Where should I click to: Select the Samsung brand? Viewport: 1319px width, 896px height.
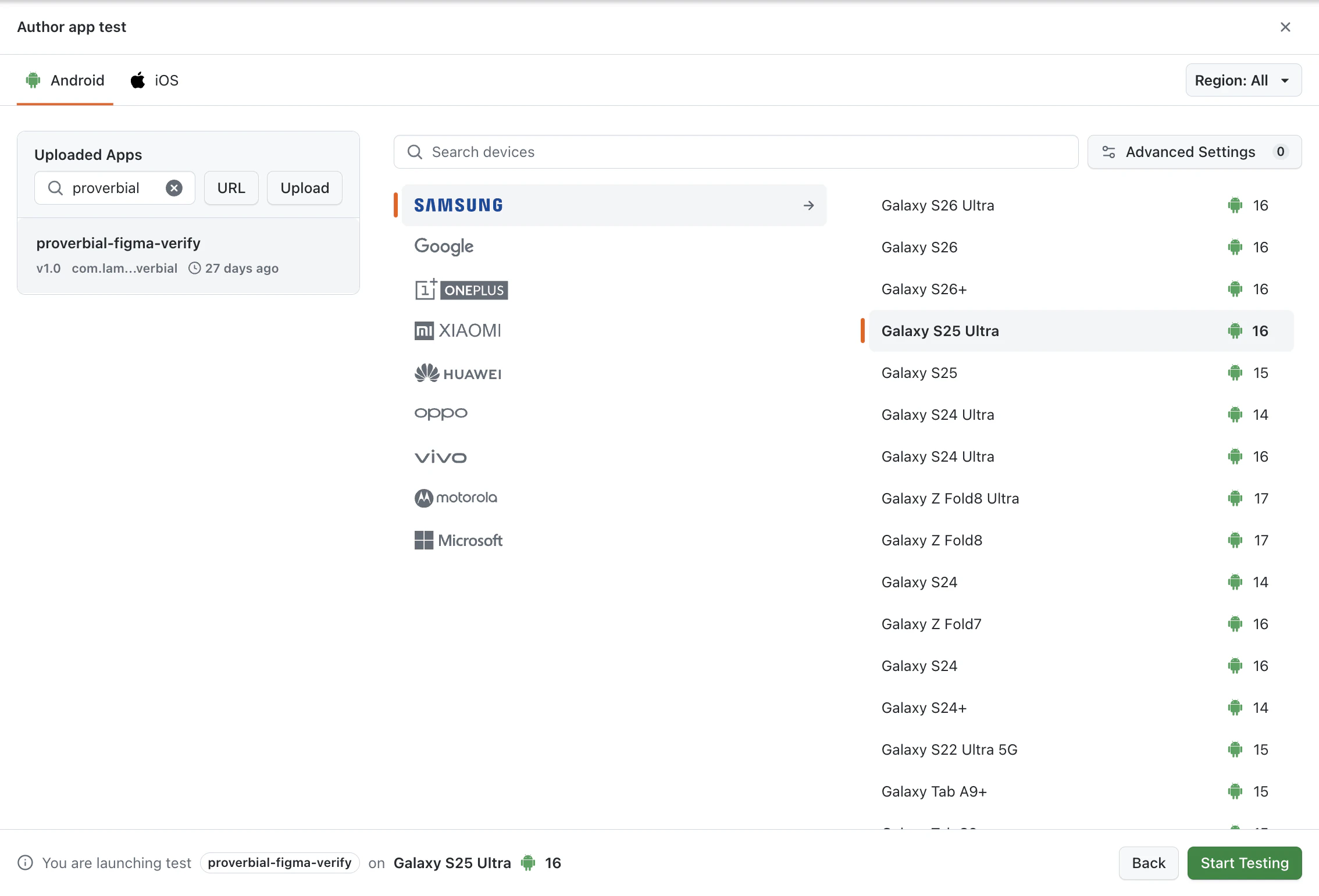click(614, 205)
